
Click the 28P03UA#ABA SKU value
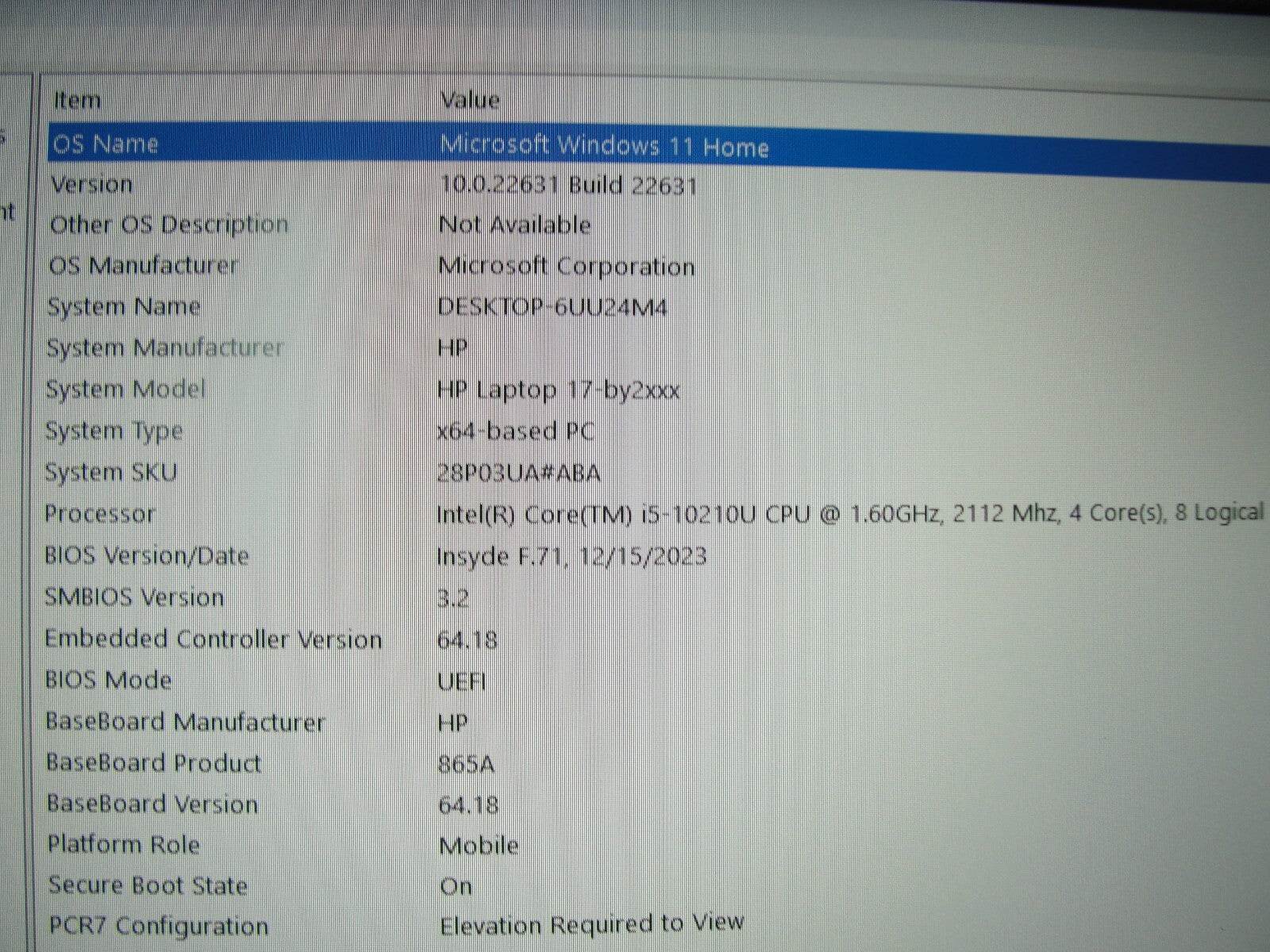518,473
